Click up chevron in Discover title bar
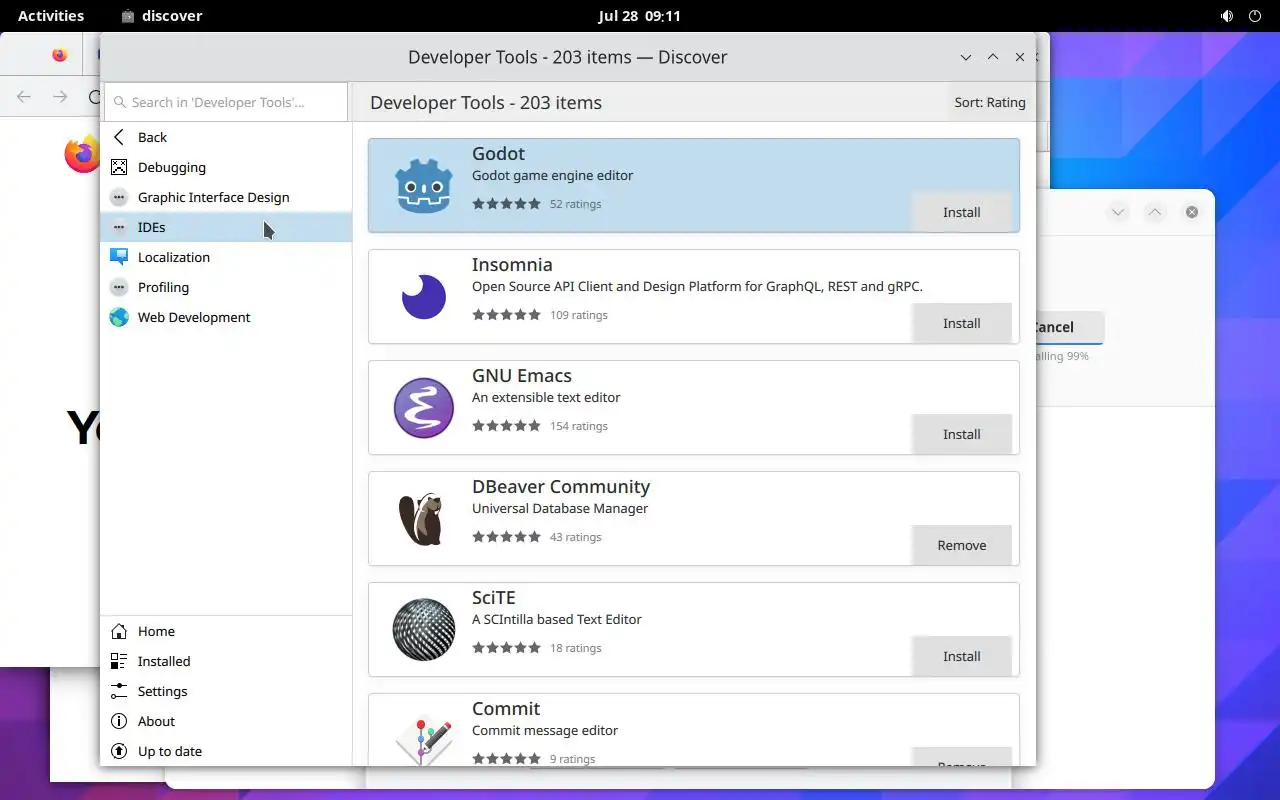1280x800 pixels. click(993, 57)
